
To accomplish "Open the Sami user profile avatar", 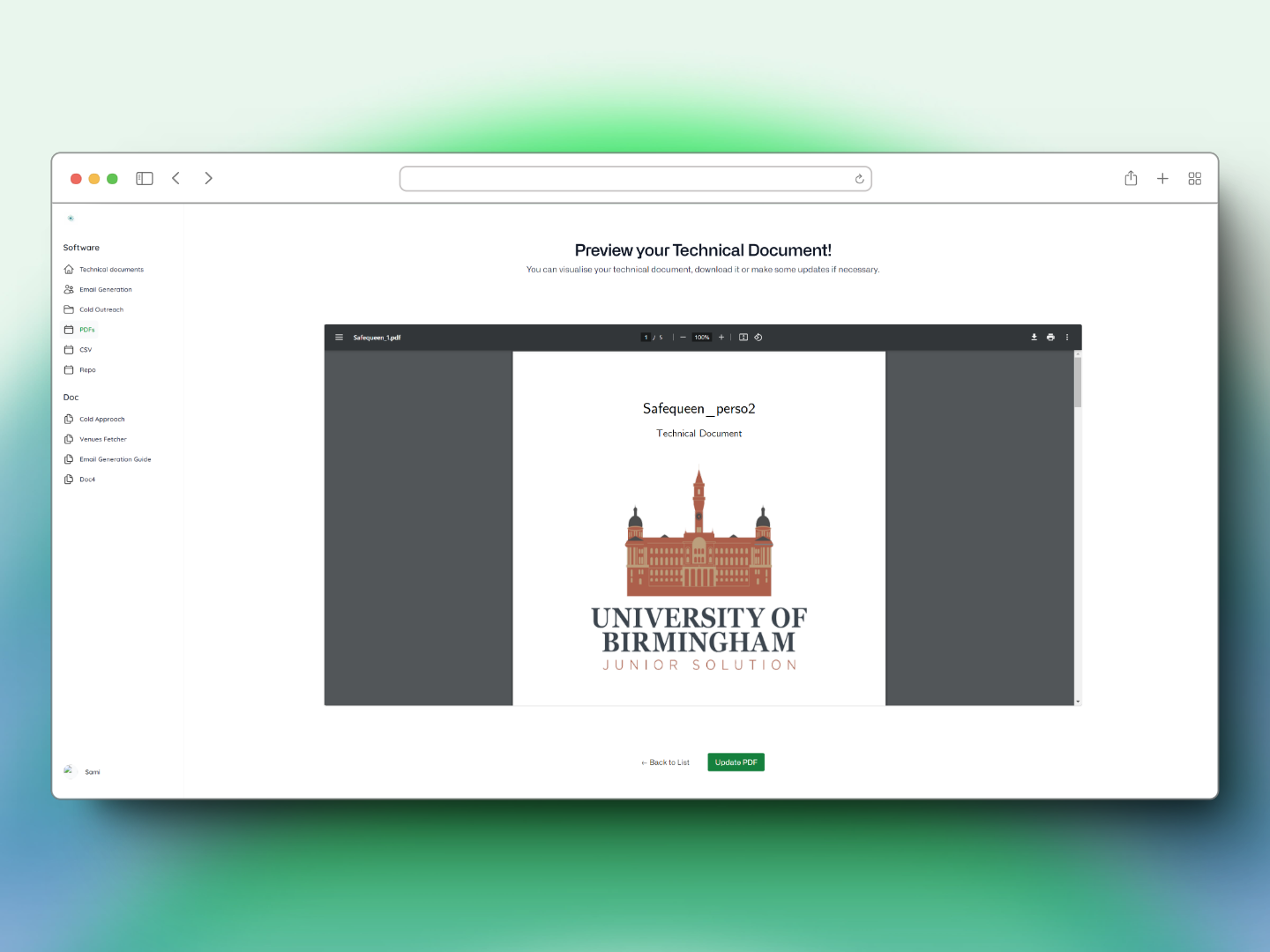I will click(x=69, y=770).
